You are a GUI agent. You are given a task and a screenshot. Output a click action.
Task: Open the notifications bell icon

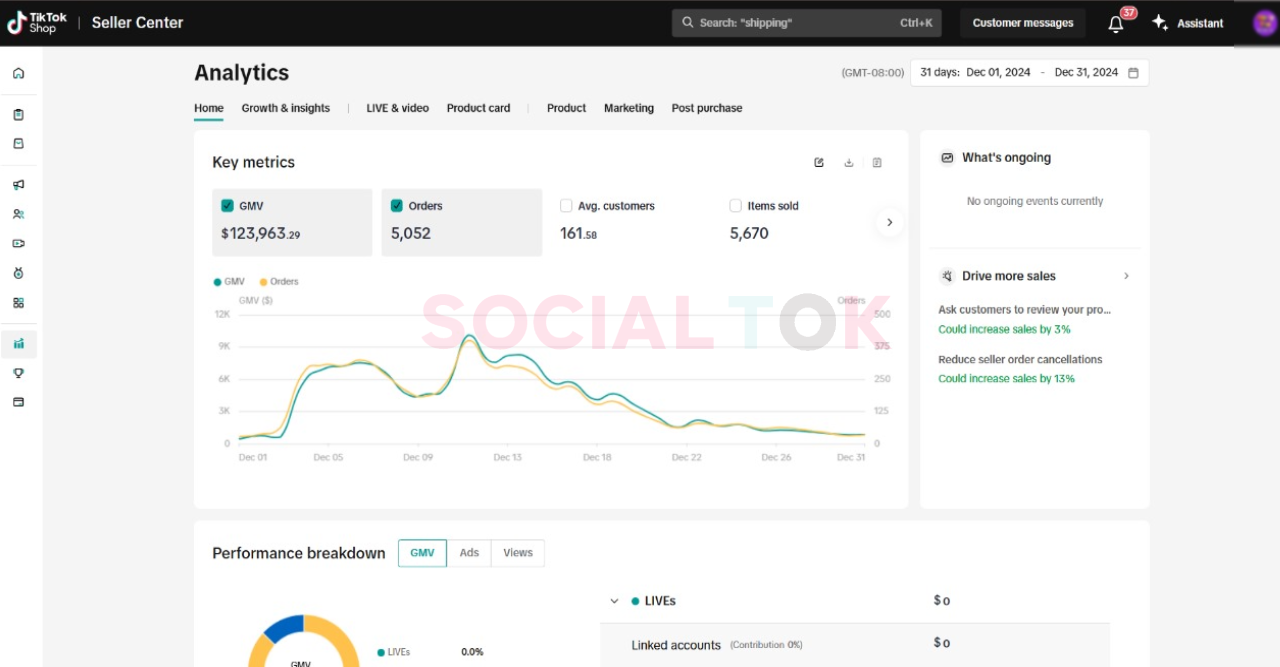click(1116, 24)
